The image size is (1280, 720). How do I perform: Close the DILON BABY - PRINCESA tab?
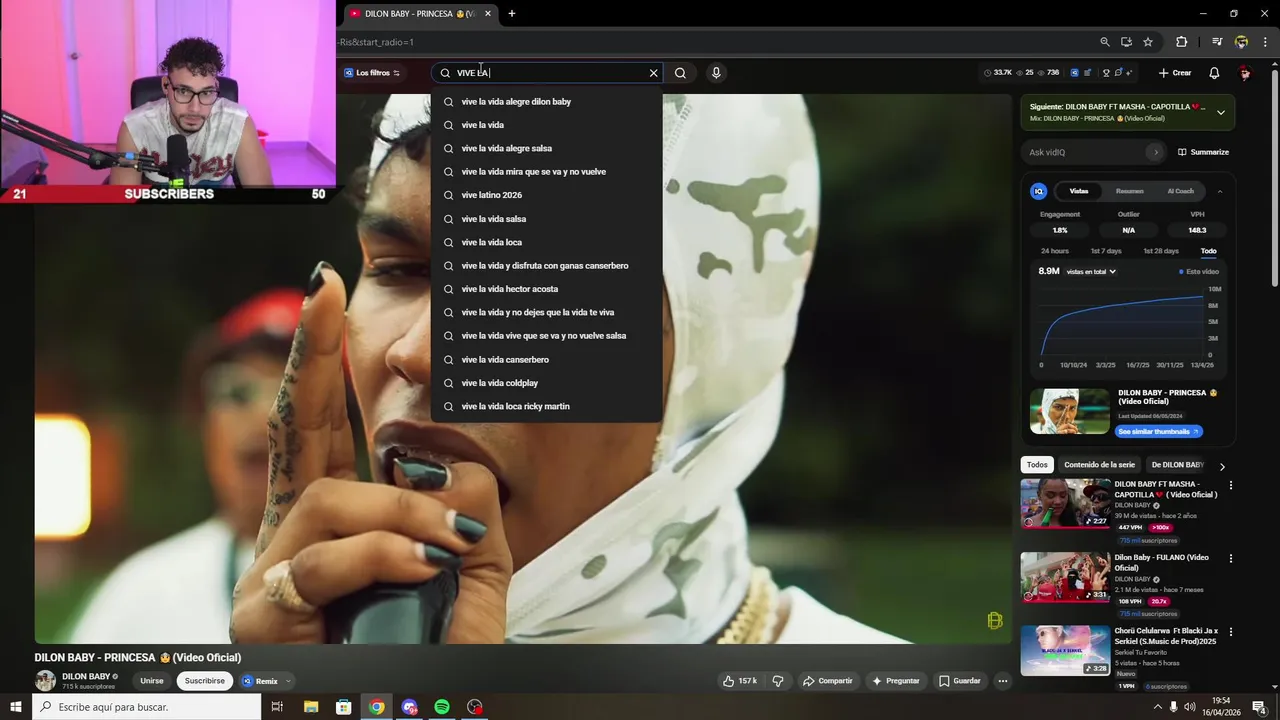[487, 14]
